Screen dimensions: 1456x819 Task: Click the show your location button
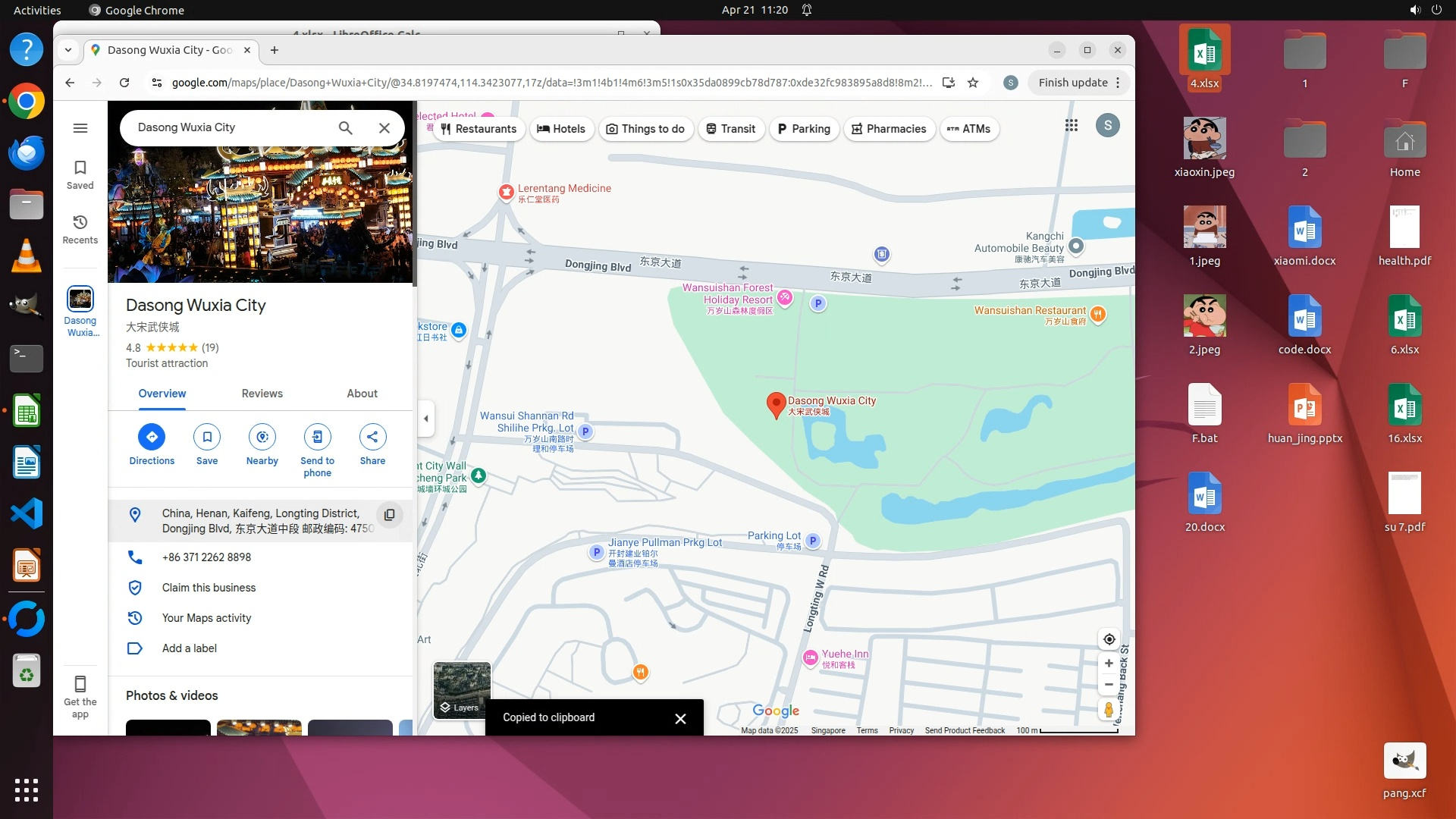[x=1109, y=639]
